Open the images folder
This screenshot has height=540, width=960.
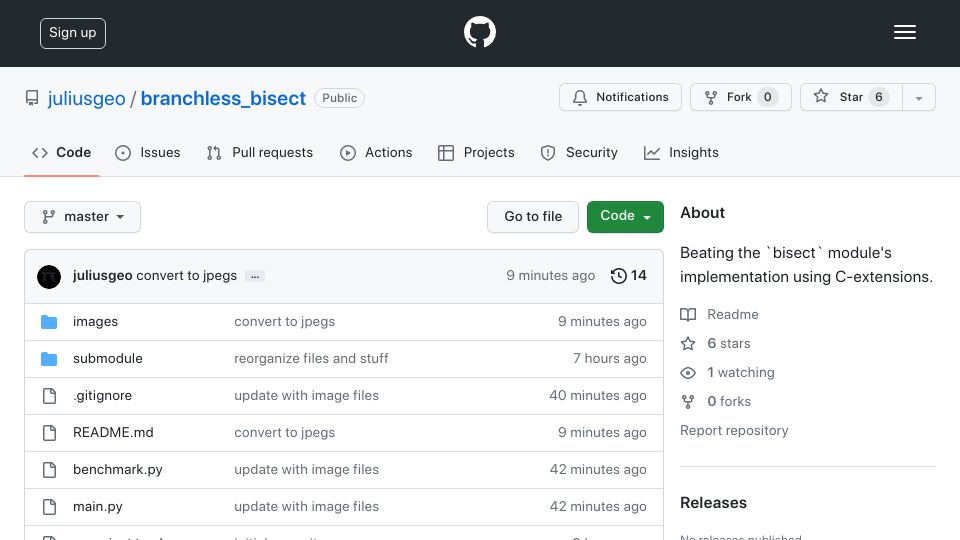pyautogui.click(x=96, y=321)
